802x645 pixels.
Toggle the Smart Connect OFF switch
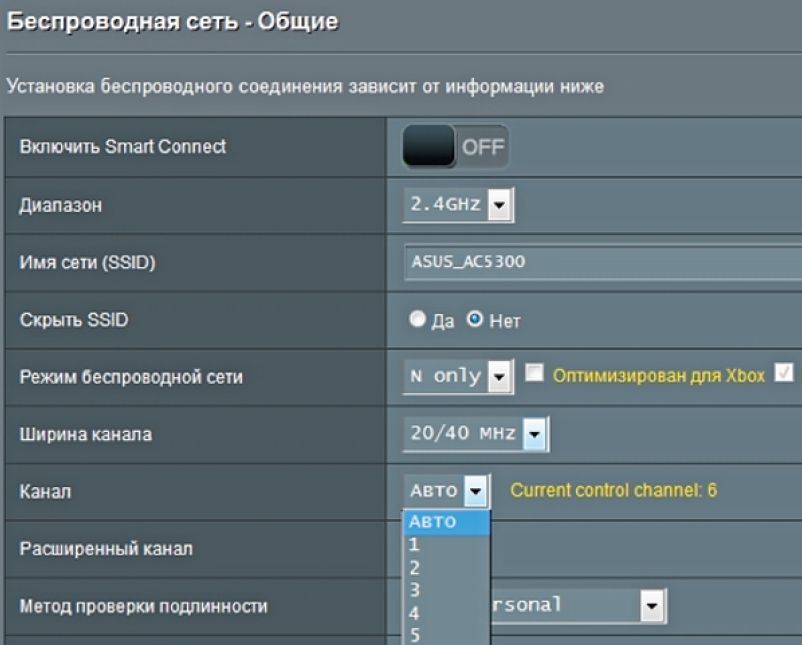455,147
